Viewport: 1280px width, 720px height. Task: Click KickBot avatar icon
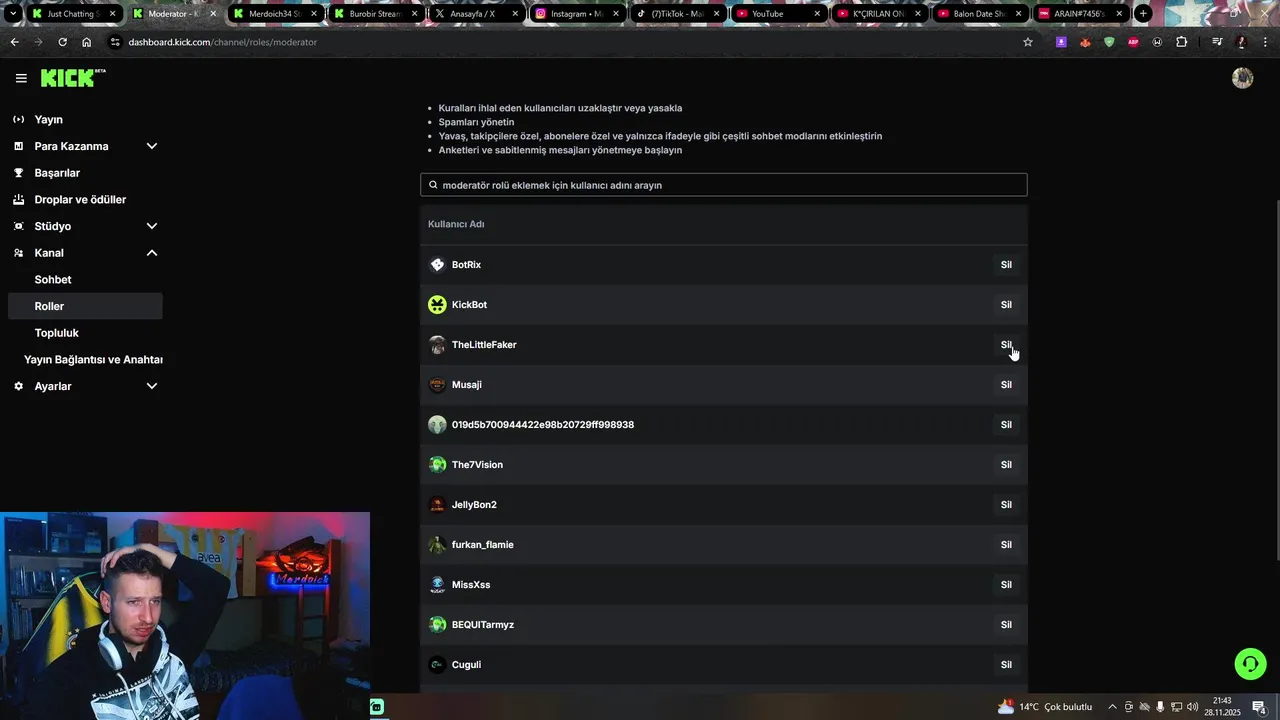(x=437, y=305)
